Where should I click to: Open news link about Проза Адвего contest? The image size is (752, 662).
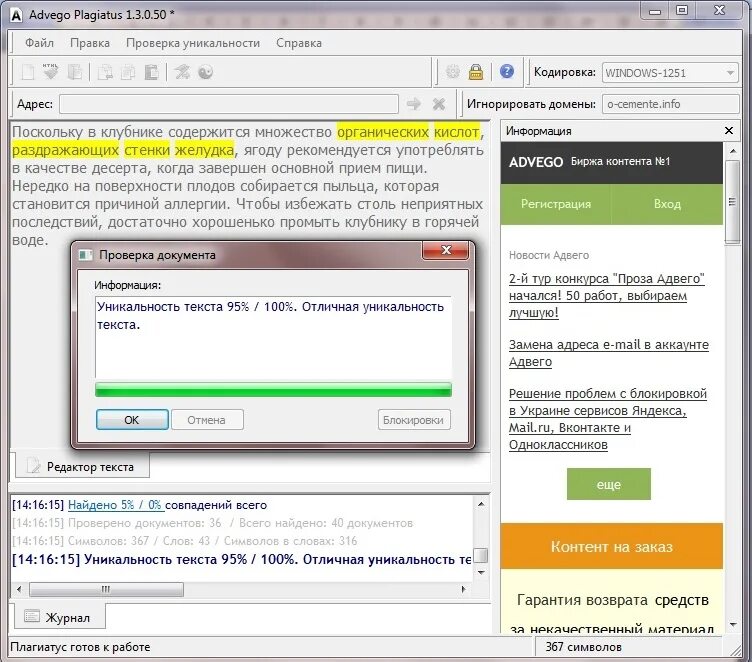pyautogui.click(x=607, y=296)
